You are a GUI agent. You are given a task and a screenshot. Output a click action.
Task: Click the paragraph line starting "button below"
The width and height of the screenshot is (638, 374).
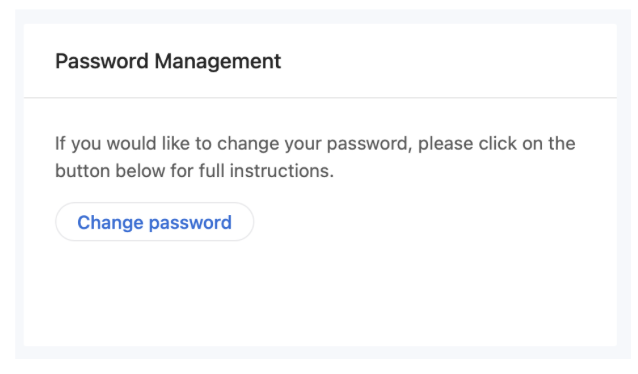(x=194, y=171)
